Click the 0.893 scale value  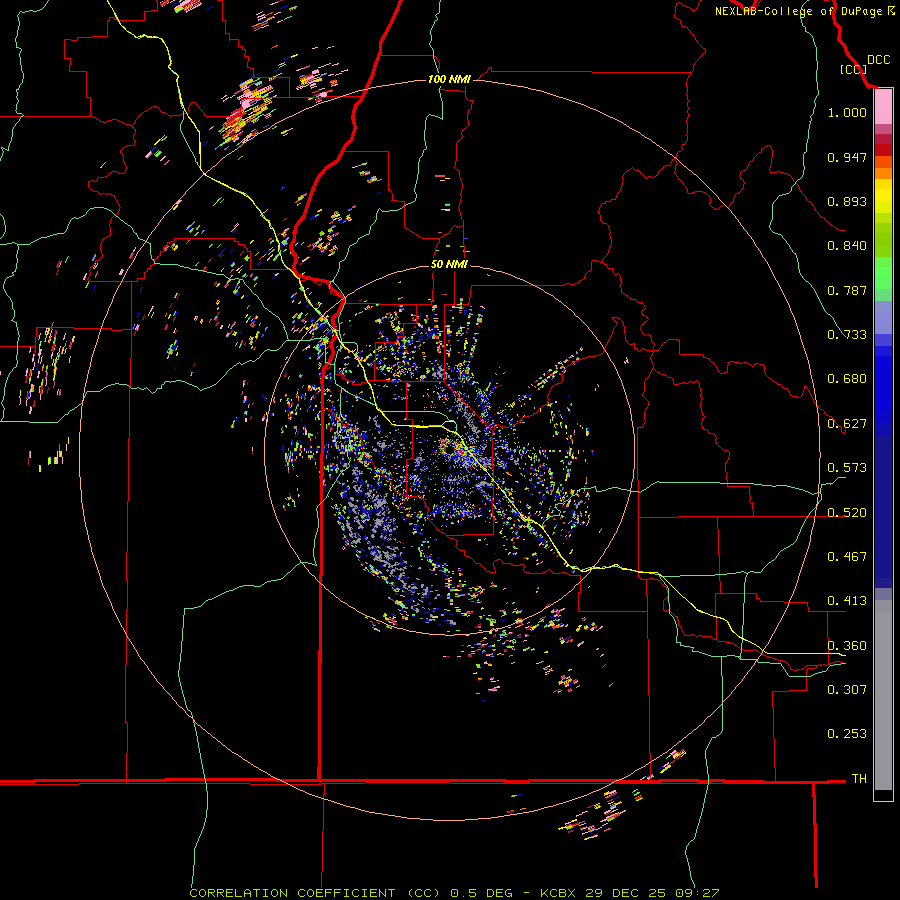click(x=847, y=201)
